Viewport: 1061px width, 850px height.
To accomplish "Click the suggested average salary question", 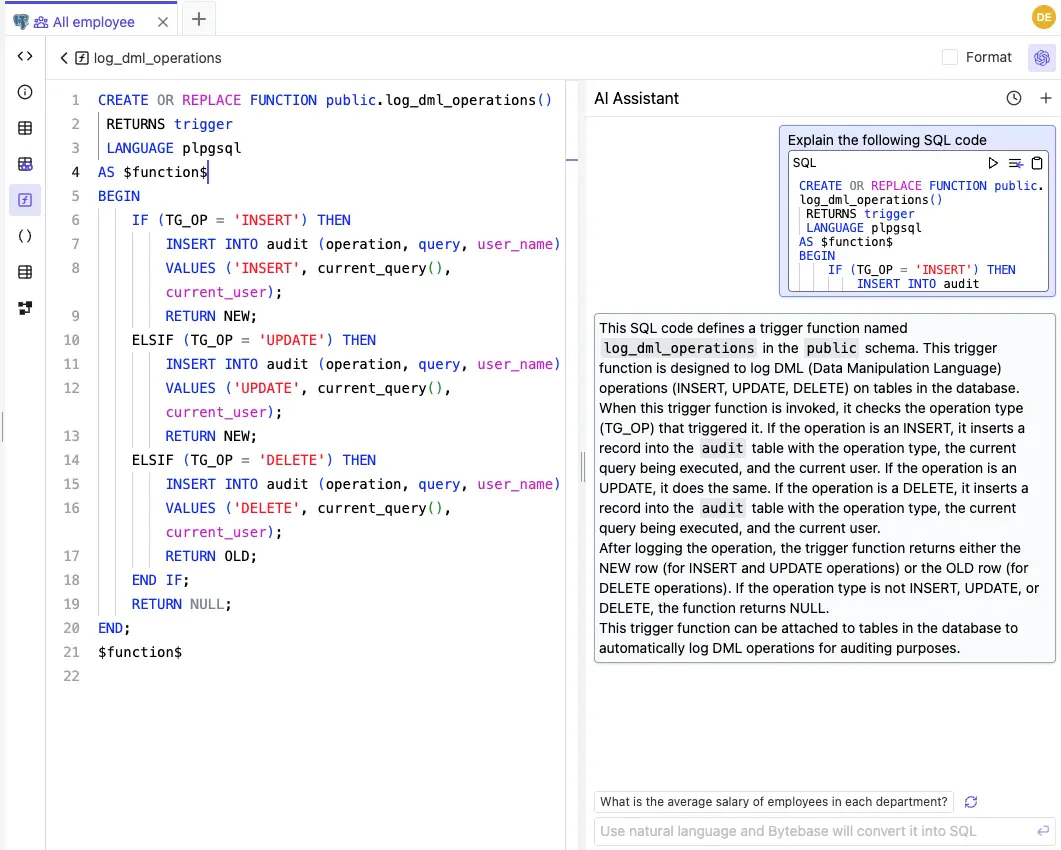I will point(772,802).
